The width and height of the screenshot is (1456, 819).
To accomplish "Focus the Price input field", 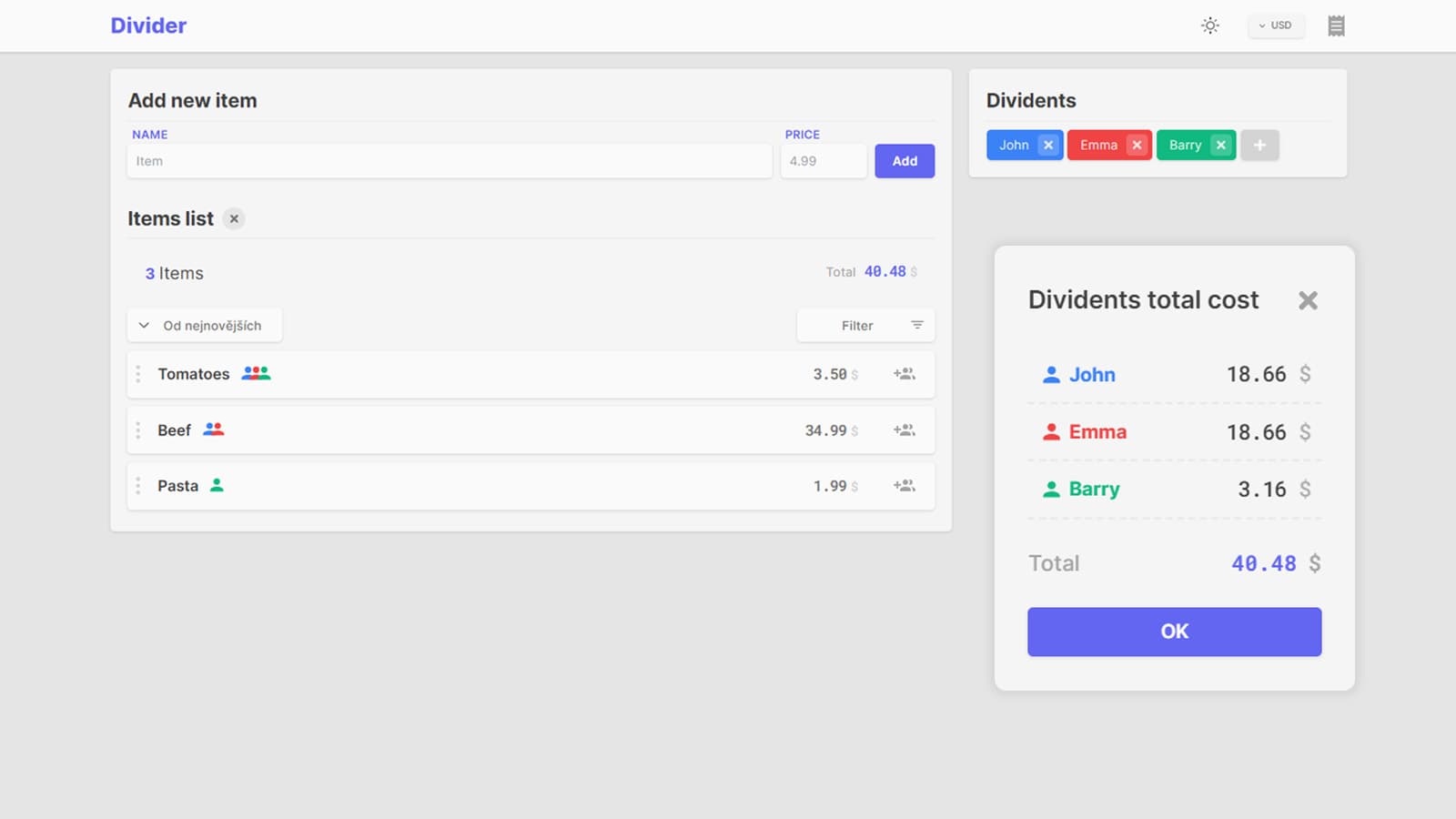I will [823, 161].
